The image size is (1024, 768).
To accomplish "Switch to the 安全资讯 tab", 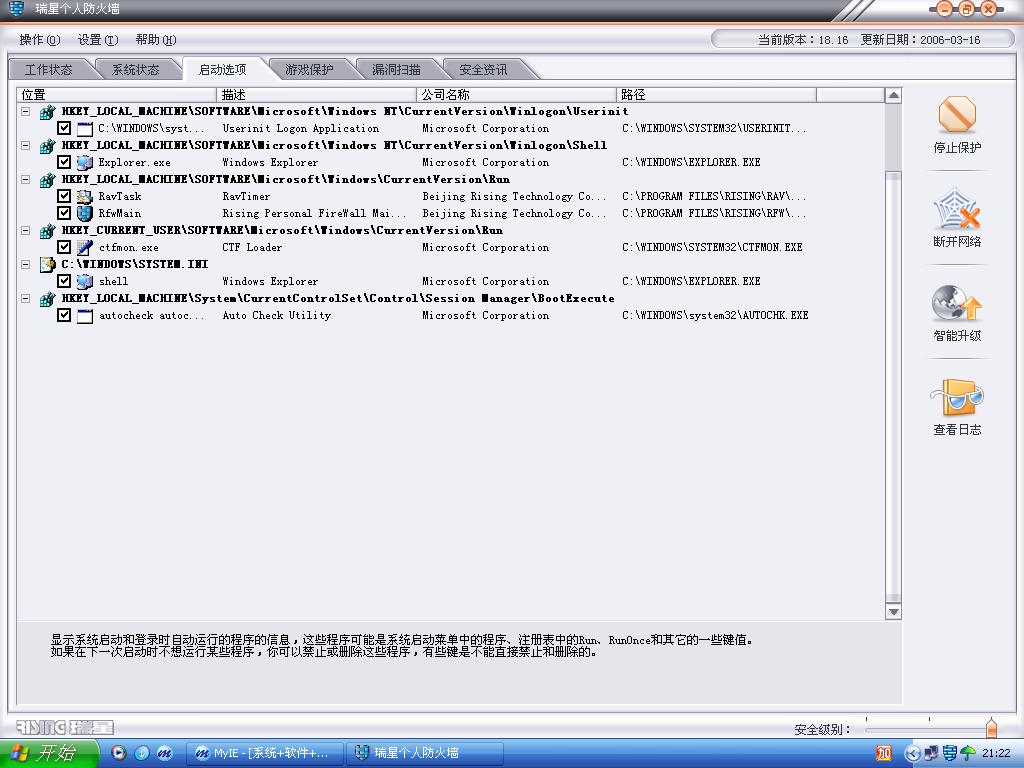I will click(483, 69).
